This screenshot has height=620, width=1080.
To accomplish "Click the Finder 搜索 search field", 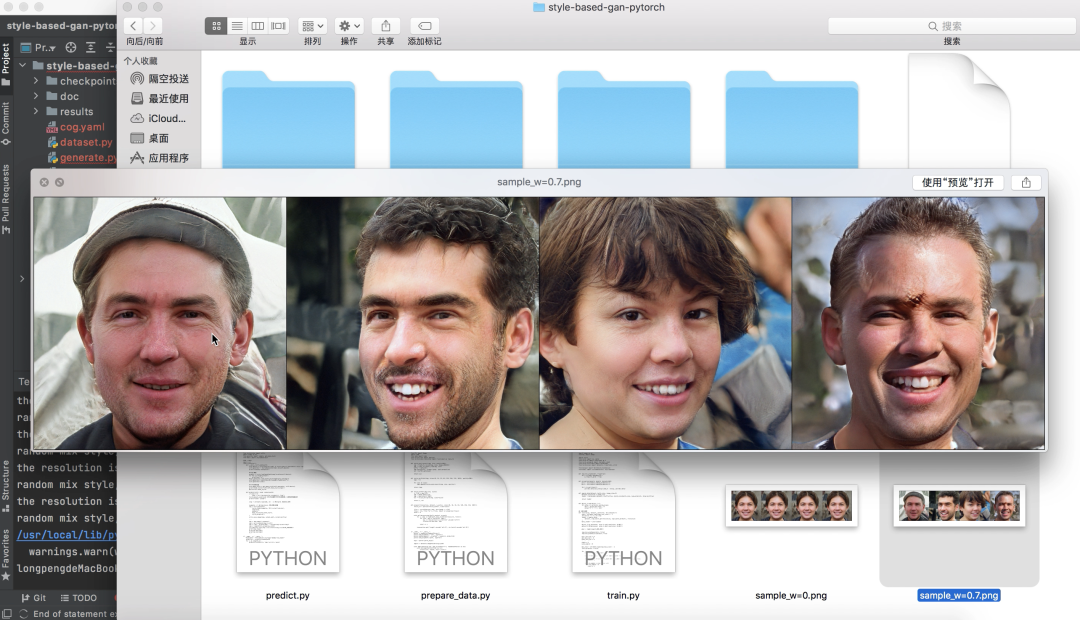I will pyautogui.click(x=951, y=25).
